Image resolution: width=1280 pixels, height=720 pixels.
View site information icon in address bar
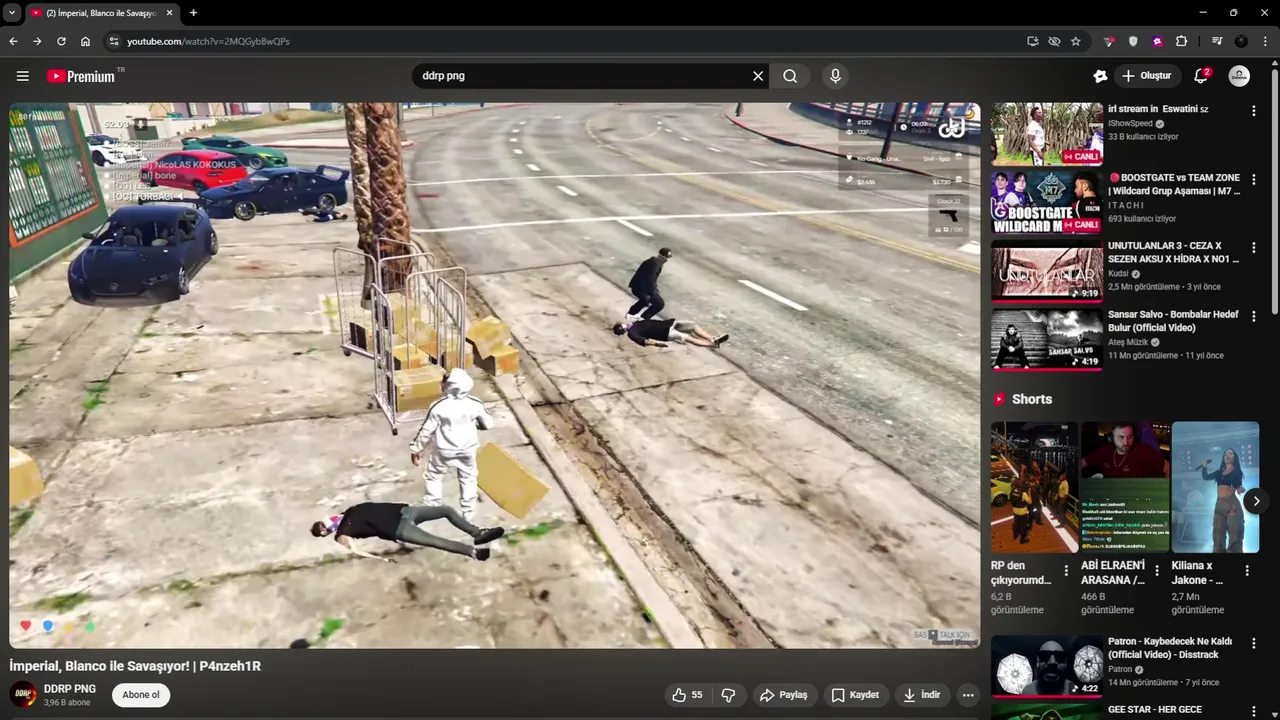(x=114, y=41)
